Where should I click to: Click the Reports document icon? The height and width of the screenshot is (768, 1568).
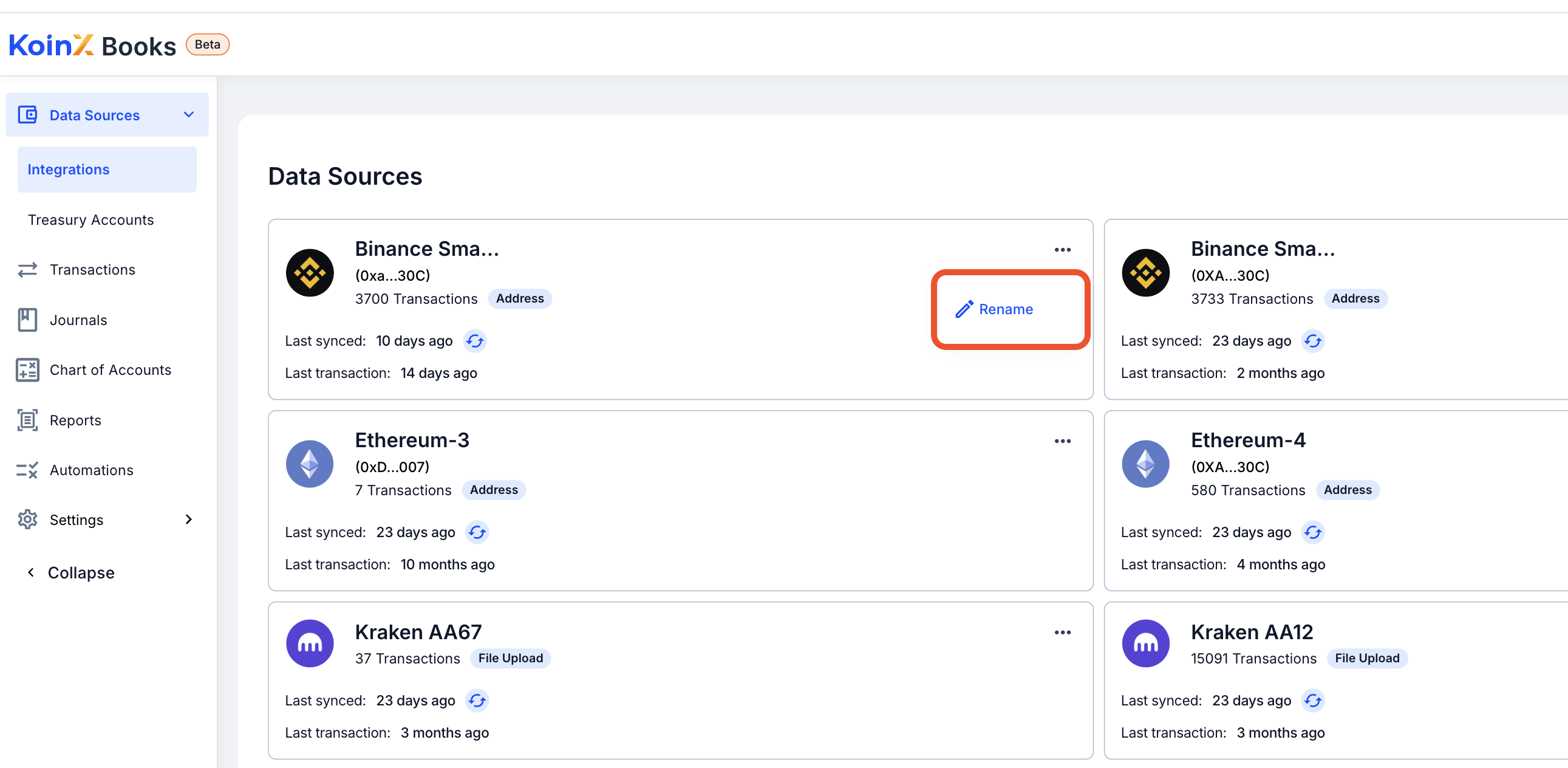(x=27, y=420)
